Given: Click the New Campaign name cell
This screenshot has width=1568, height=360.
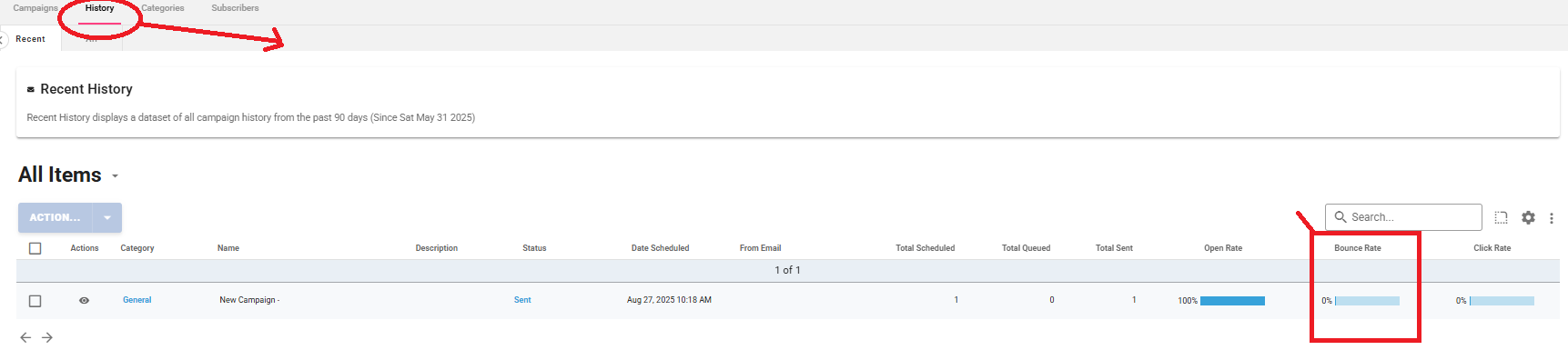Looking at the screenshot, I should [249, 300].
